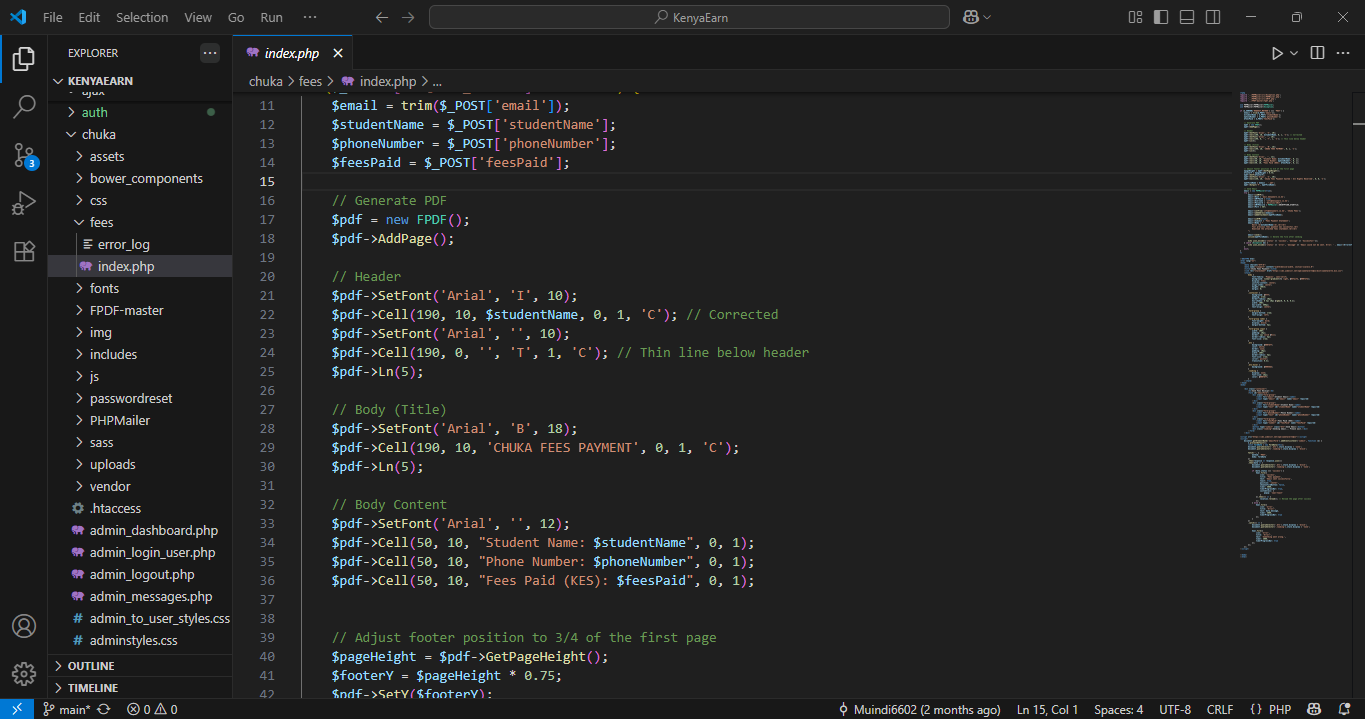Collapse the fees folder

(x=101, y=222)
